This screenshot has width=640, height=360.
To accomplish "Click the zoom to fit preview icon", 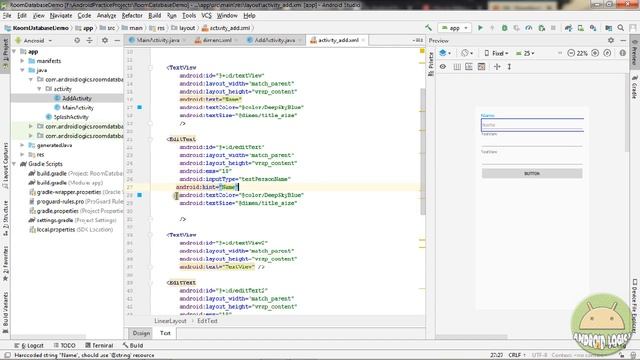I will click(x=607, y=53).
